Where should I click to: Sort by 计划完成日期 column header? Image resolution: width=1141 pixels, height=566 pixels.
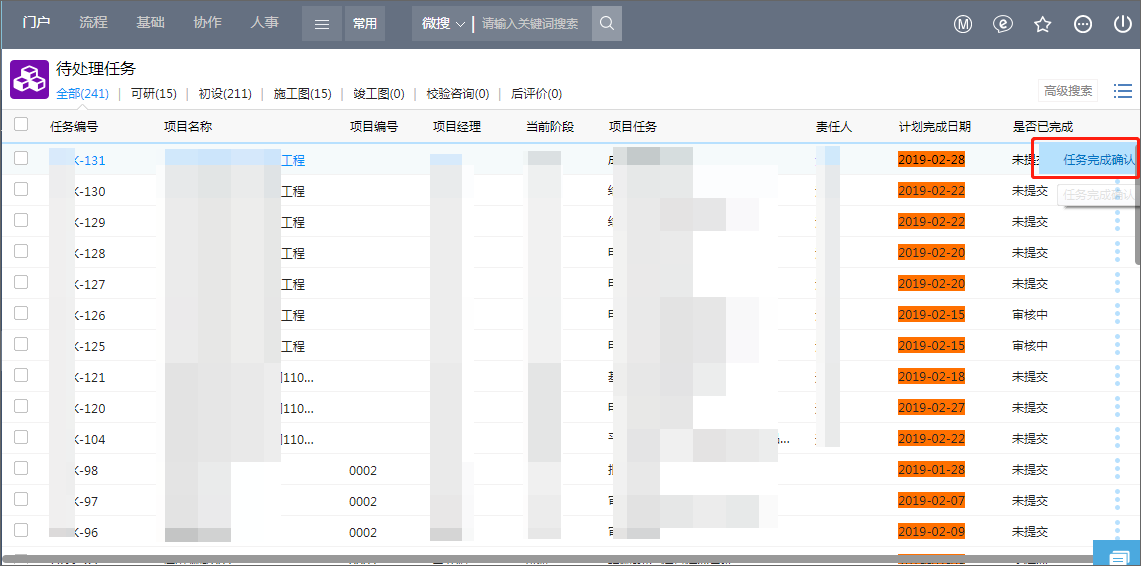[x=934, y=127]
